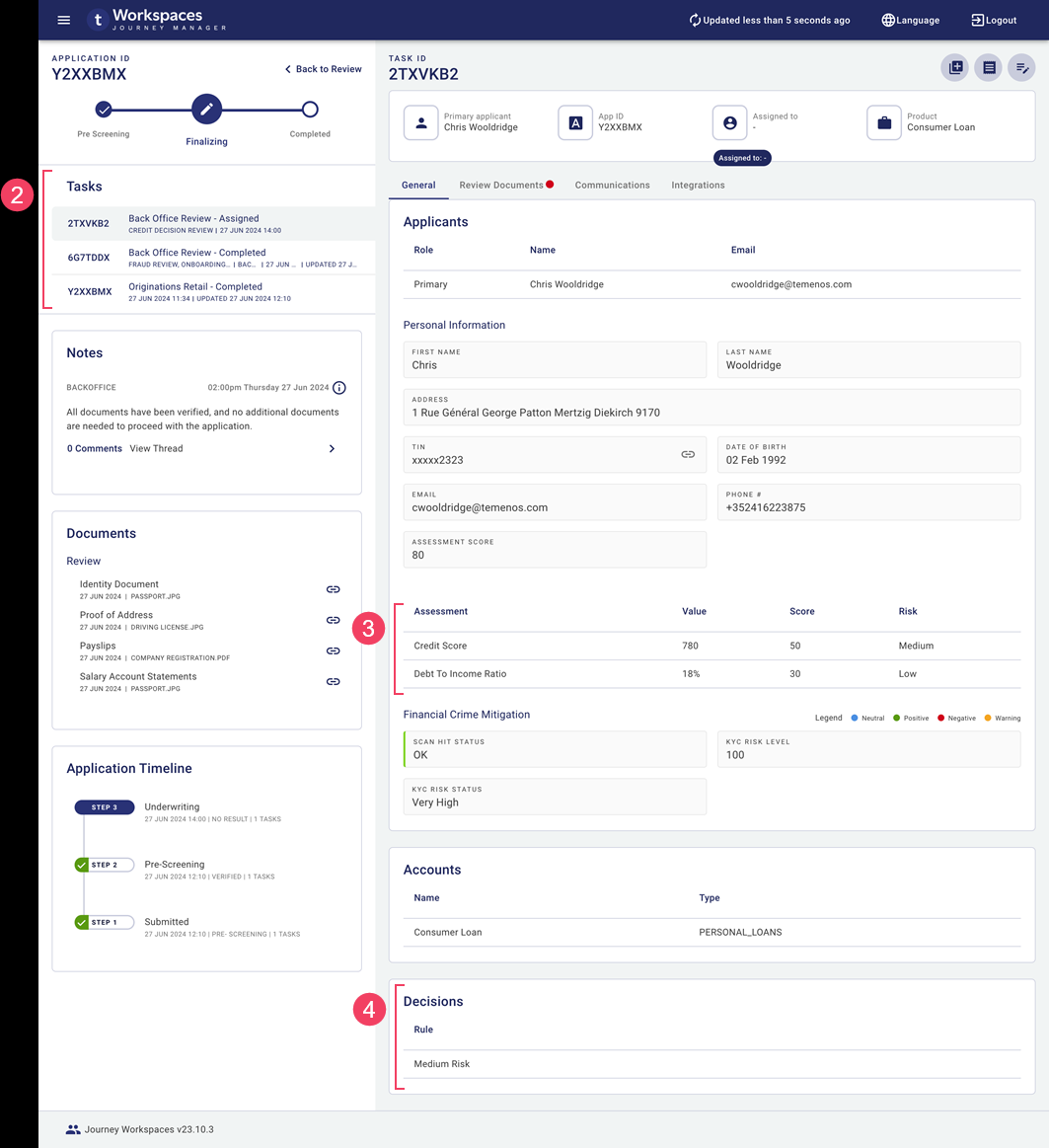1049x1148 pixels.
Task: Click the info icon in Notes panel
Action: click(x=339, y=388)
